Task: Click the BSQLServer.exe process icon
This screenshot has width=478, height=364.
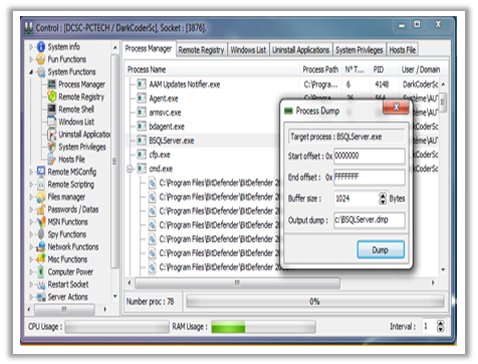Action: [142, 140]
